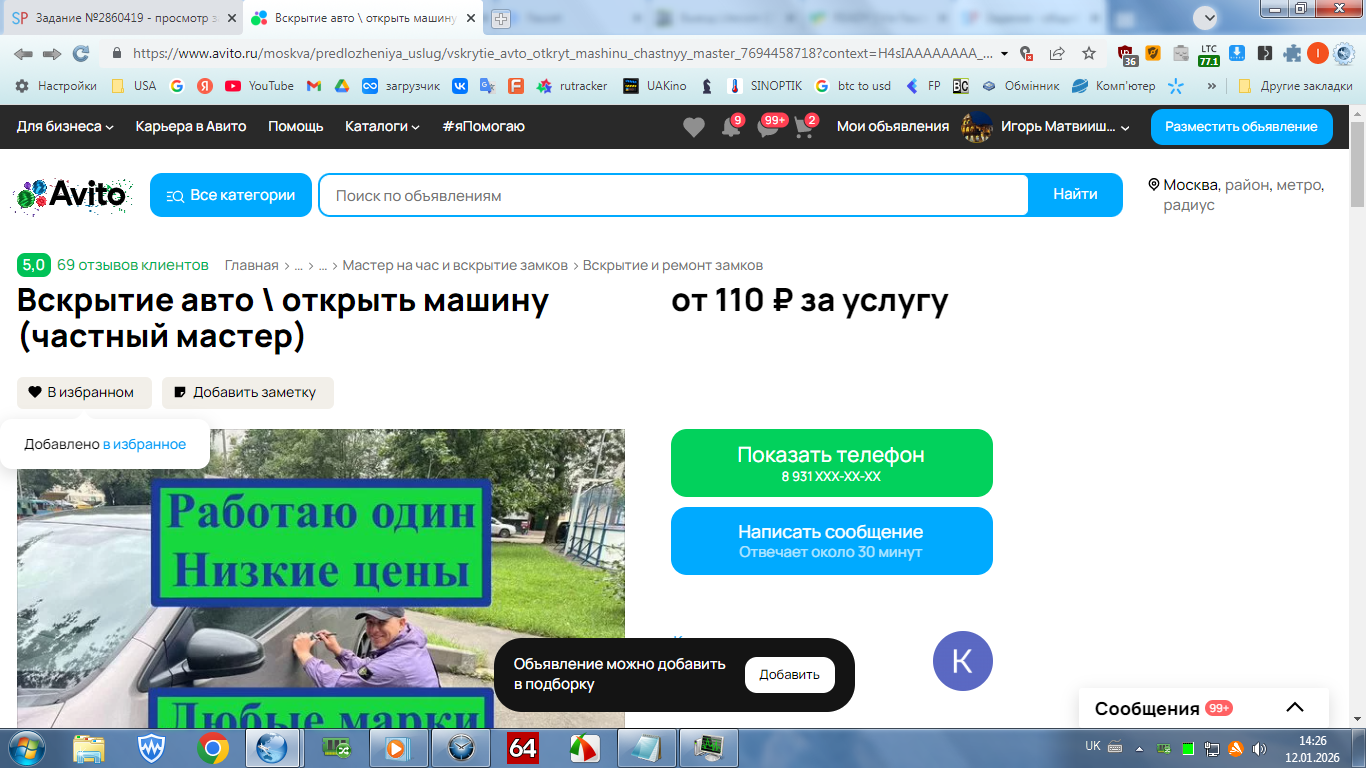Click the Avito logo
Image resolution: width=1366 pixels, height=768 pixels.
click(x=70, y=195)
